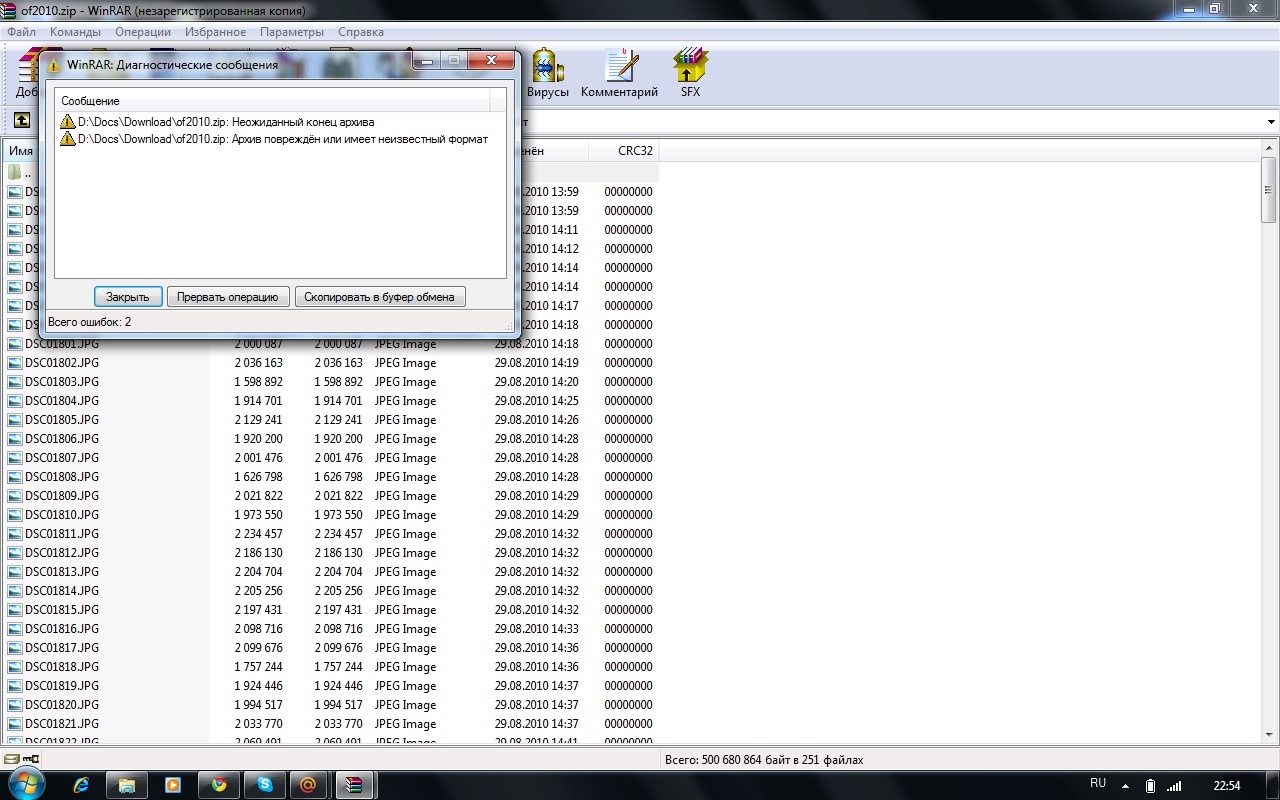
Task: Show hidden system tray icons
Action: click(x=1126, y=785)
